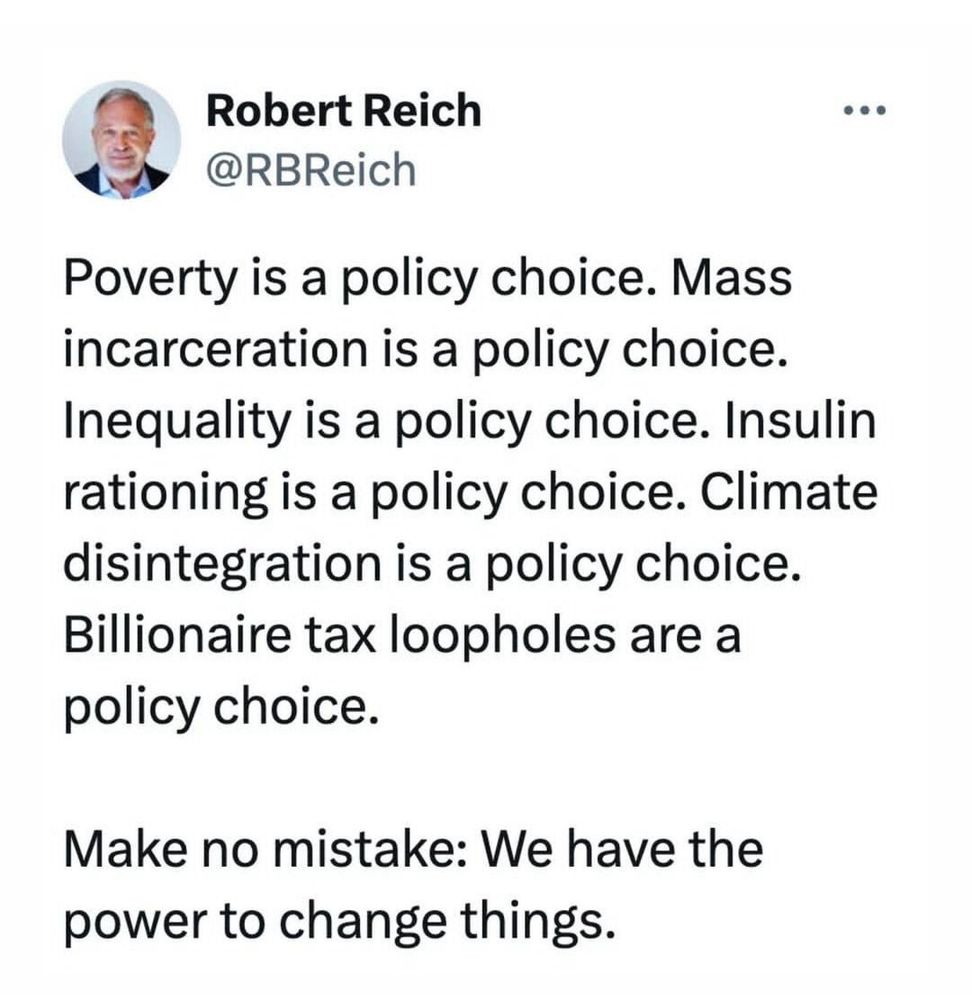Click the word Mass in the tweet
The height and width of the screenshot is (1000, 972).
(x=731, y=278)
